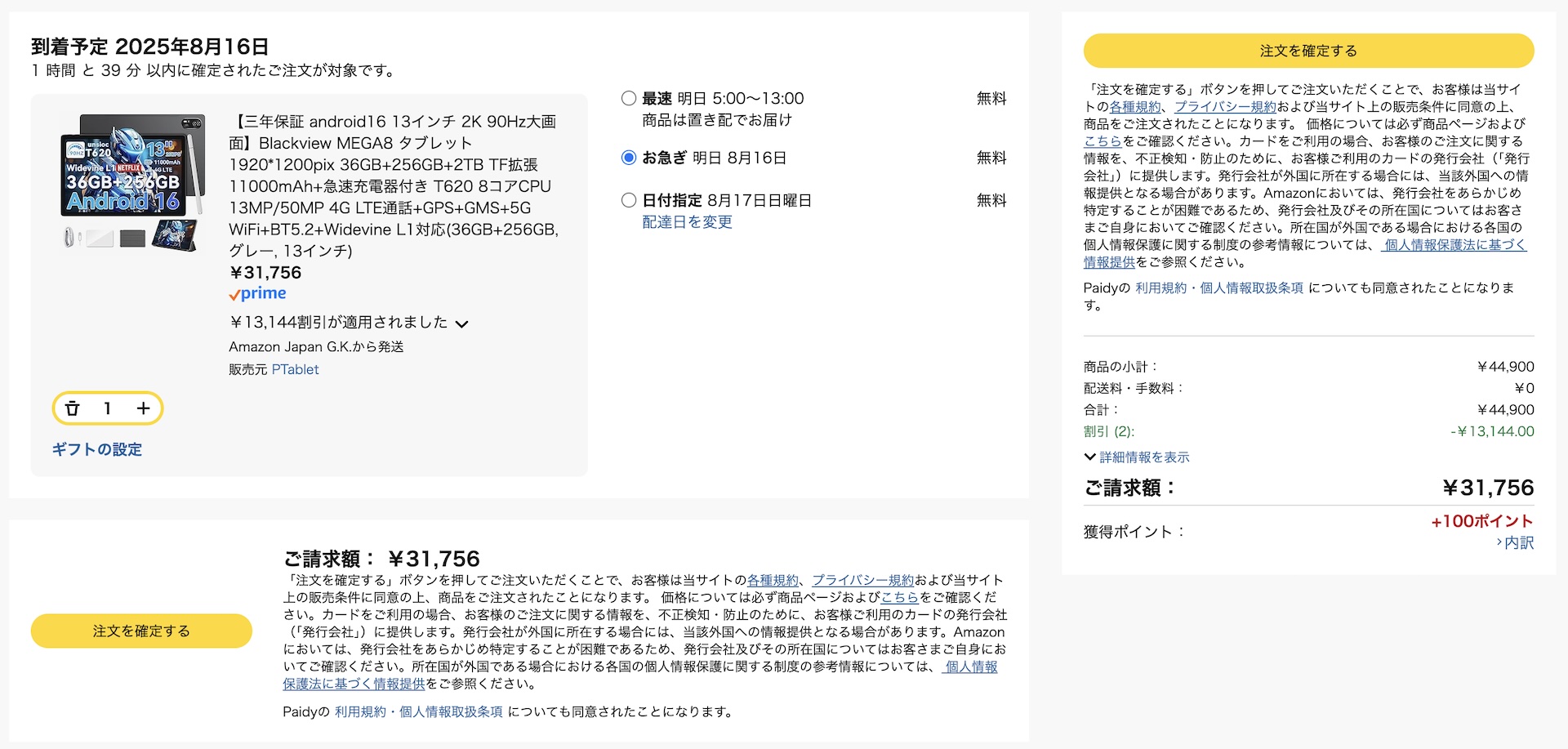
Task: Select the 最速 明日 5:00〜13:00 delivery option
Action: (629, 99)
